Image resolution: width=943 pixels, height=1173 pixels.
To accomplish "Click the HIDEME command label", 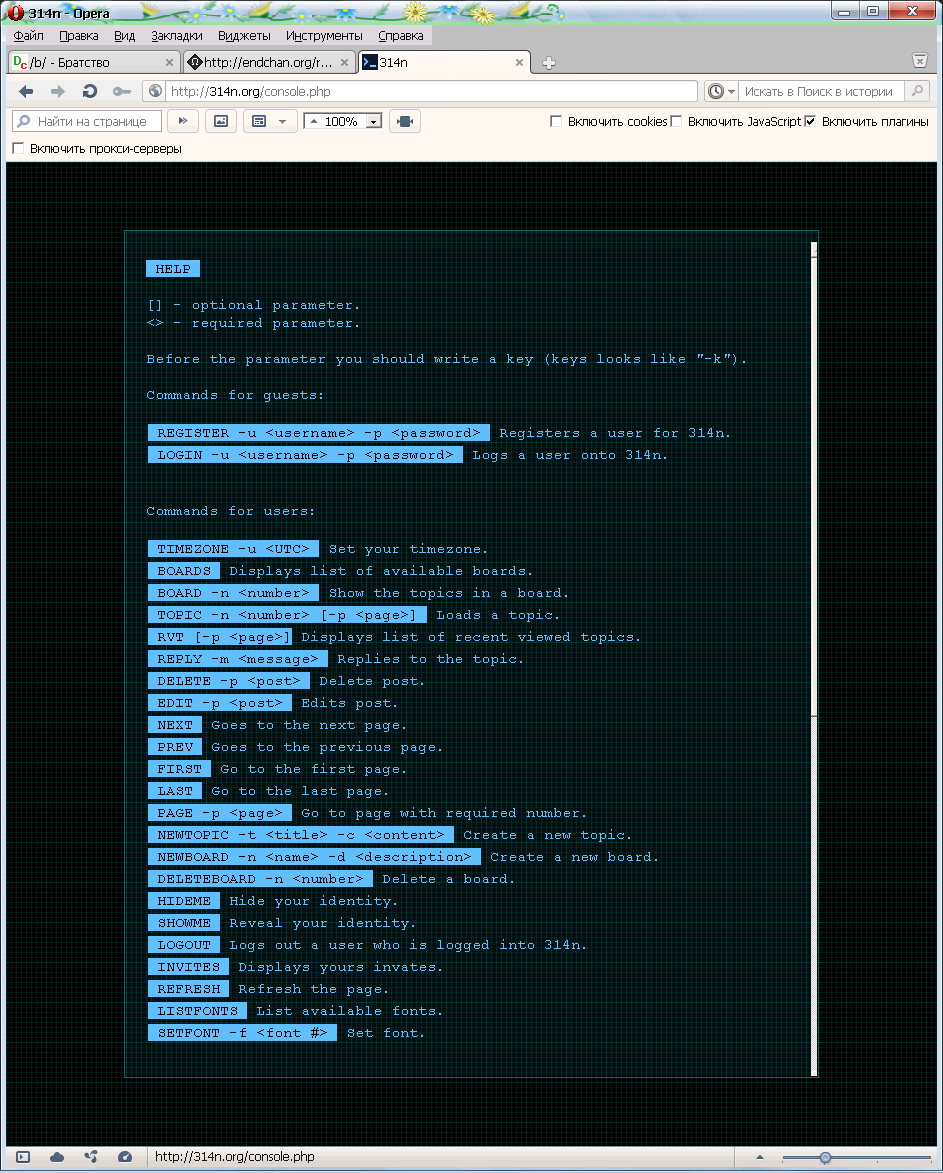I will (184, 901).
